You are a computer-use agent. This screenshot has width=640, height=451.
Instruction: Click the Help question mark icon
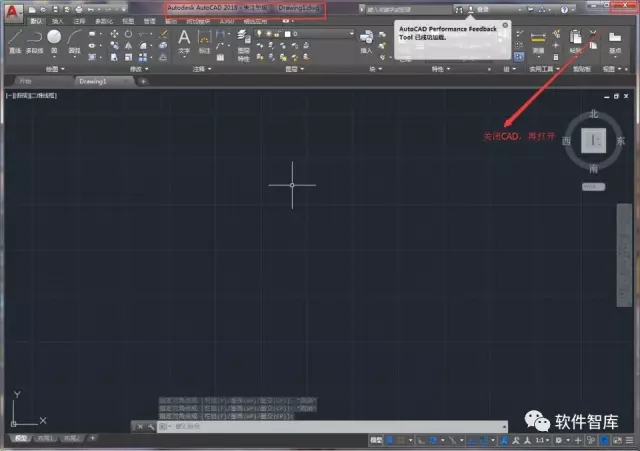564,9
